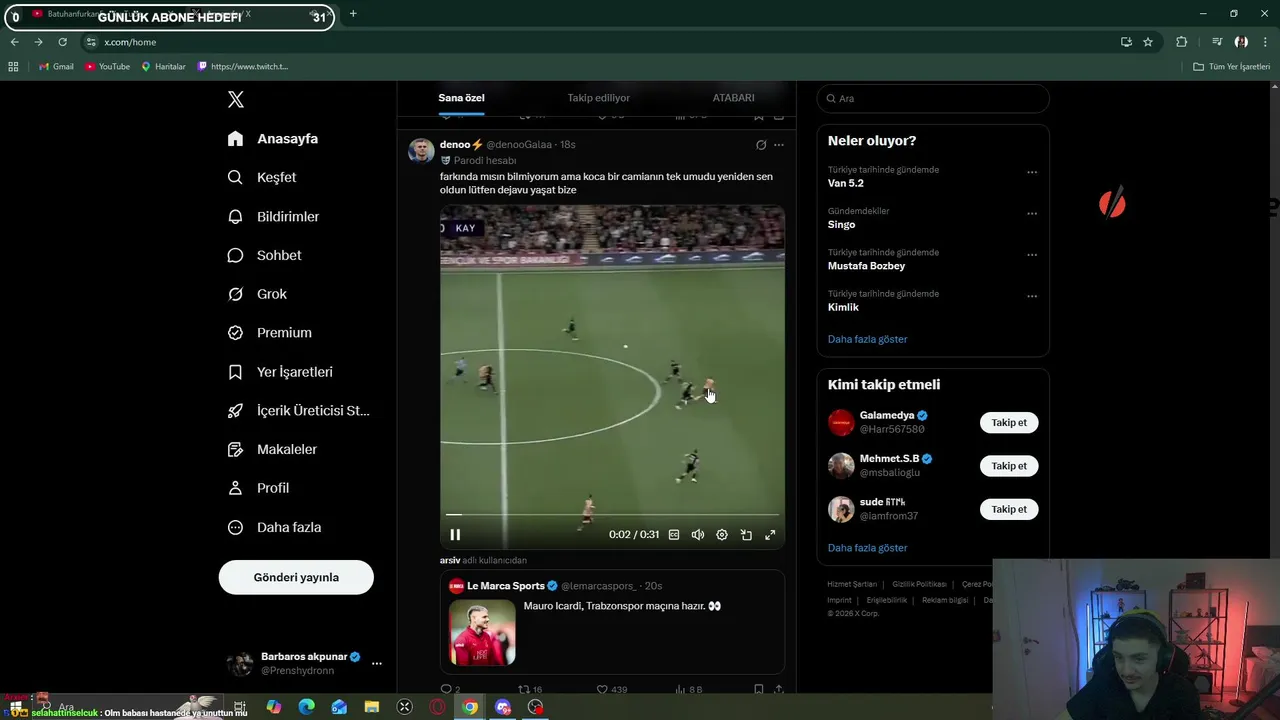
Task: Go back in browser
Action: pyautogui.click(x=14, y=42)
